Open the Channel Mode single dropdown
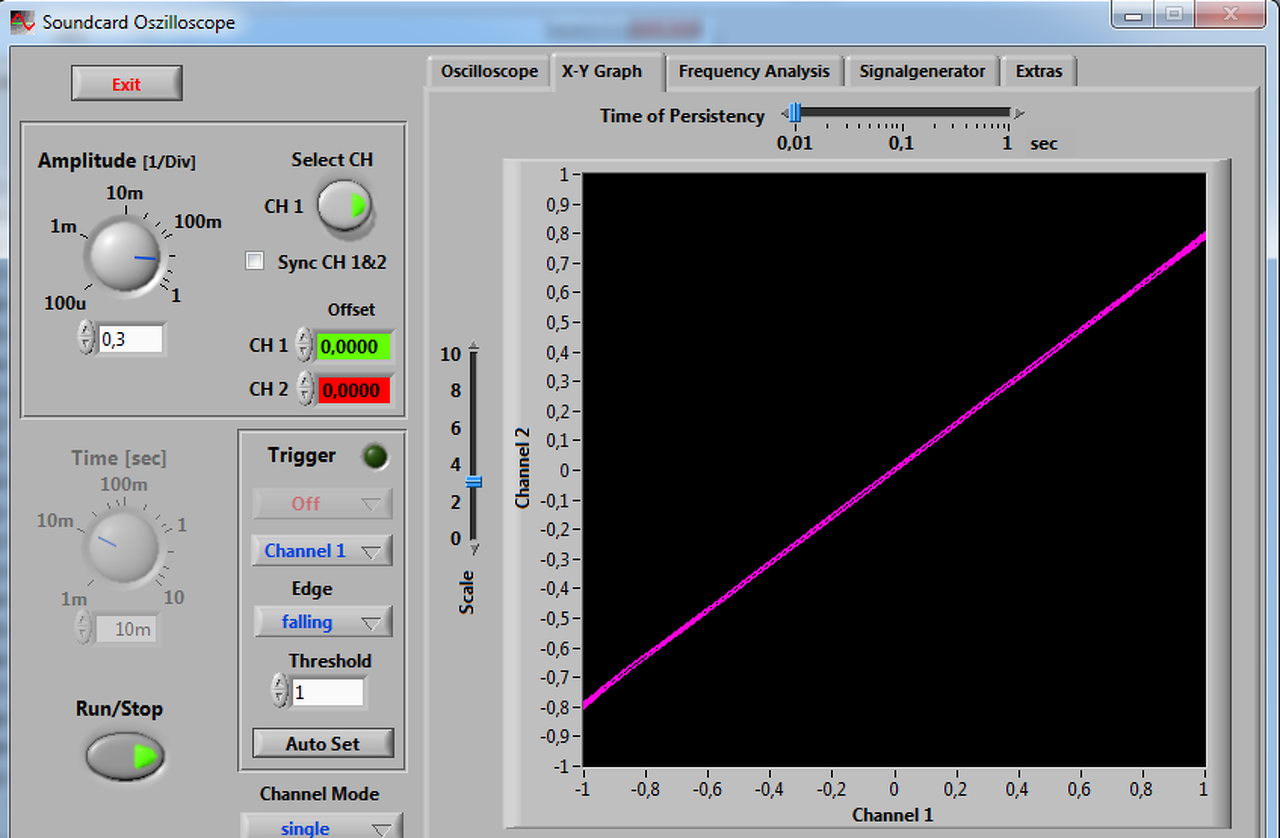The width and height of the screenshot is (1280, 838). pyautogui.click(x=322, y=828)
